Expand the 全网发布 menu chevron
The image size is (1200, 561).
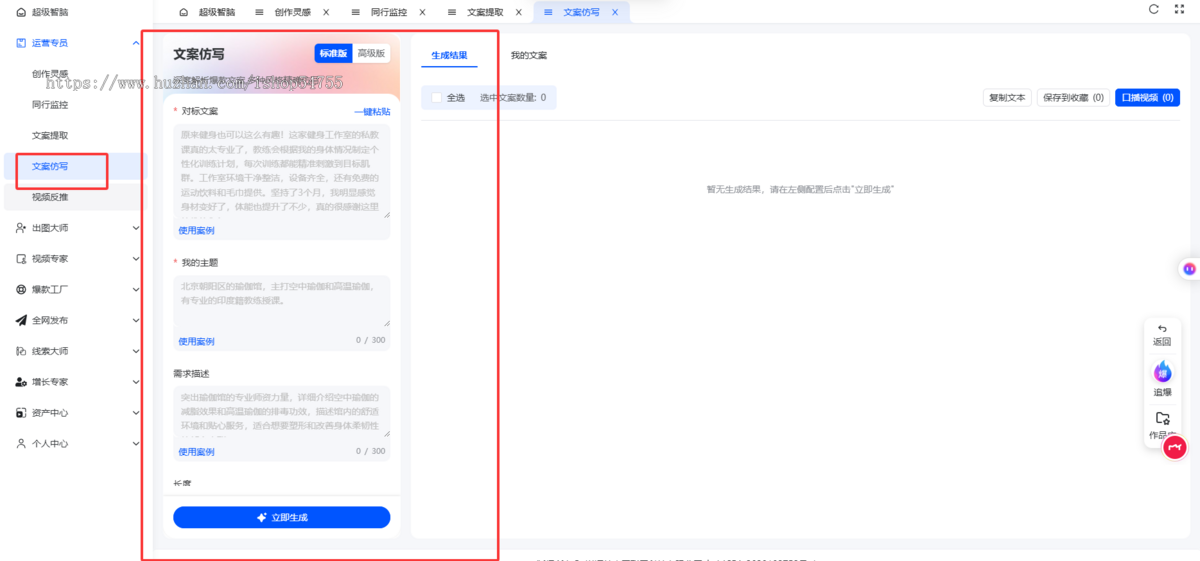pos(136,320)
